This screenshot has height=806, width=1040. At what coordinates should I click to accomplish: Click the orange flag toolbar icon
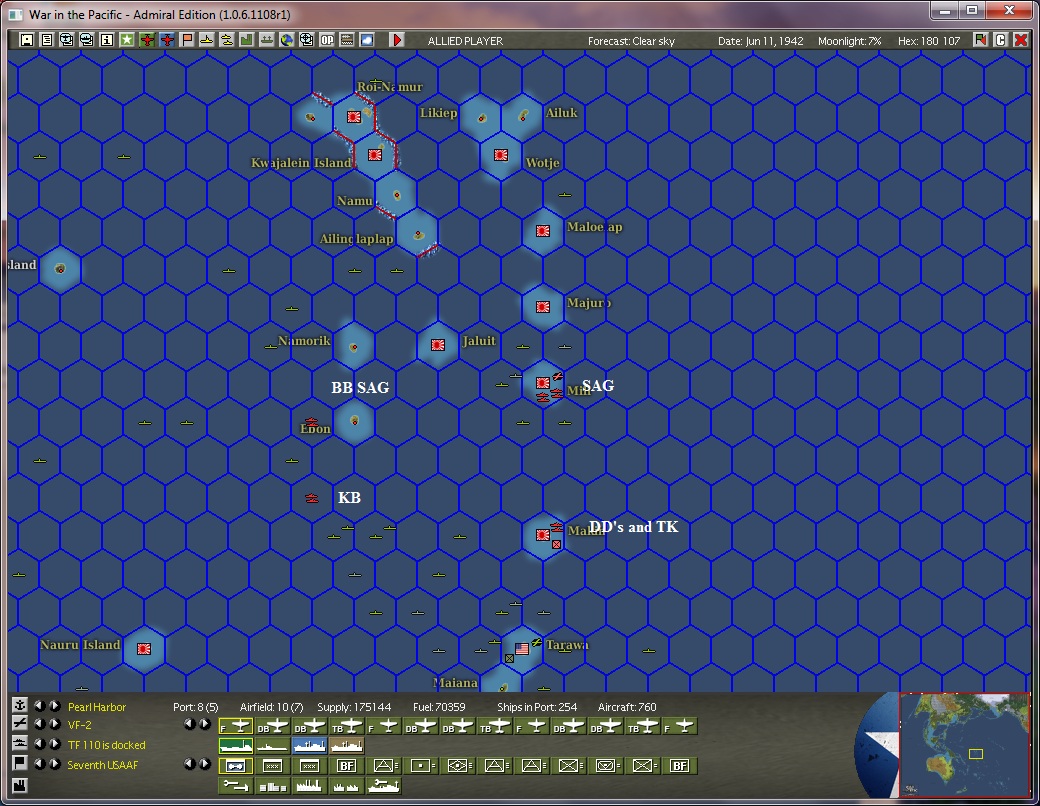click(x=187, y=40)
